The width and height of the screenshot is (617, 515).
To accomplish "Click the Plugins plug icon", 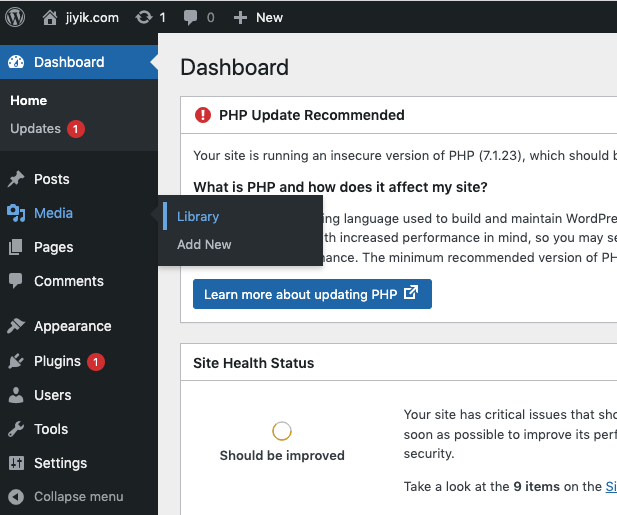I will pos(16,361).
